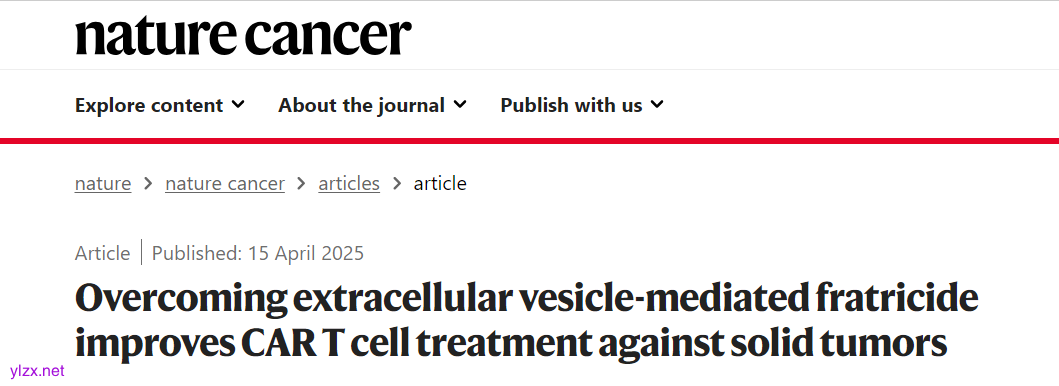Go to the nature cancer breadcrumb link
Viewport: 1059px width, 386px height.
225,184
